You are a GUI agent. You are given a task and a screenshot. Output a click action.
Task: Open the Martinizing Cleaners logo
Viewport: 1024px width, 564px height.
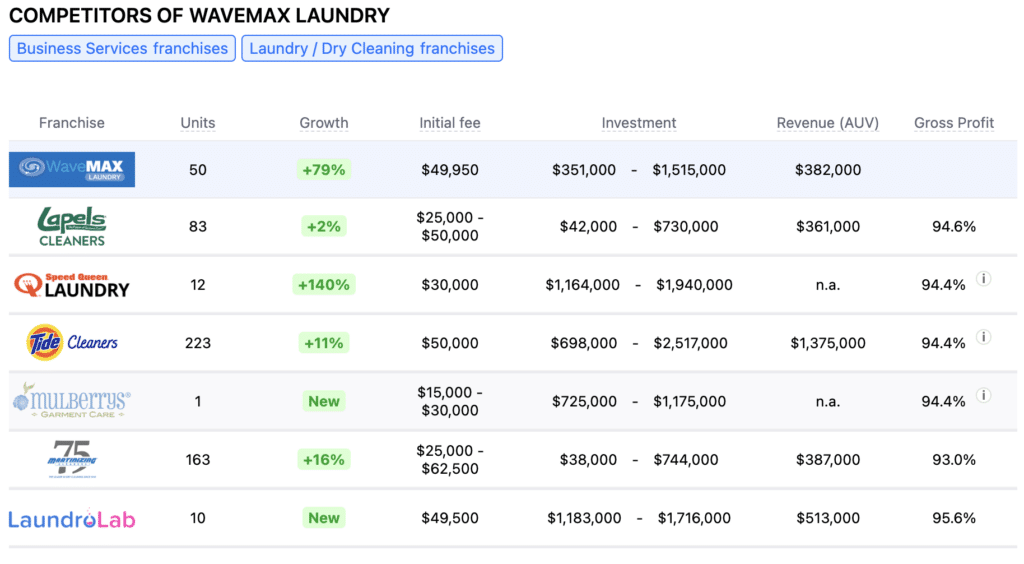(x=72, y=459)
